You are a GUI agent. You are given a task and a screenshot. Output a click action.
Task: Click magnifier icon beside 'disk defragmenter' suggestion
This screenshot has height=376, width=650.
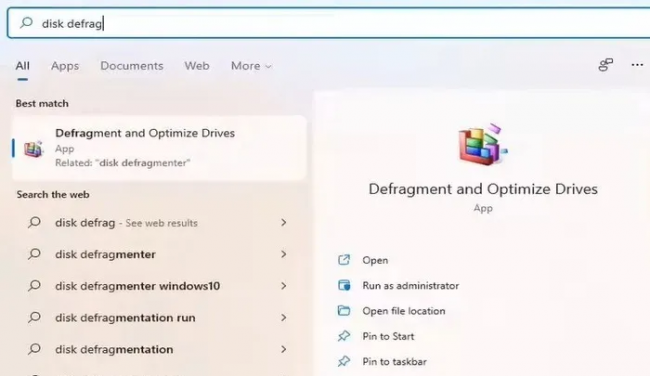click(34, 254)
